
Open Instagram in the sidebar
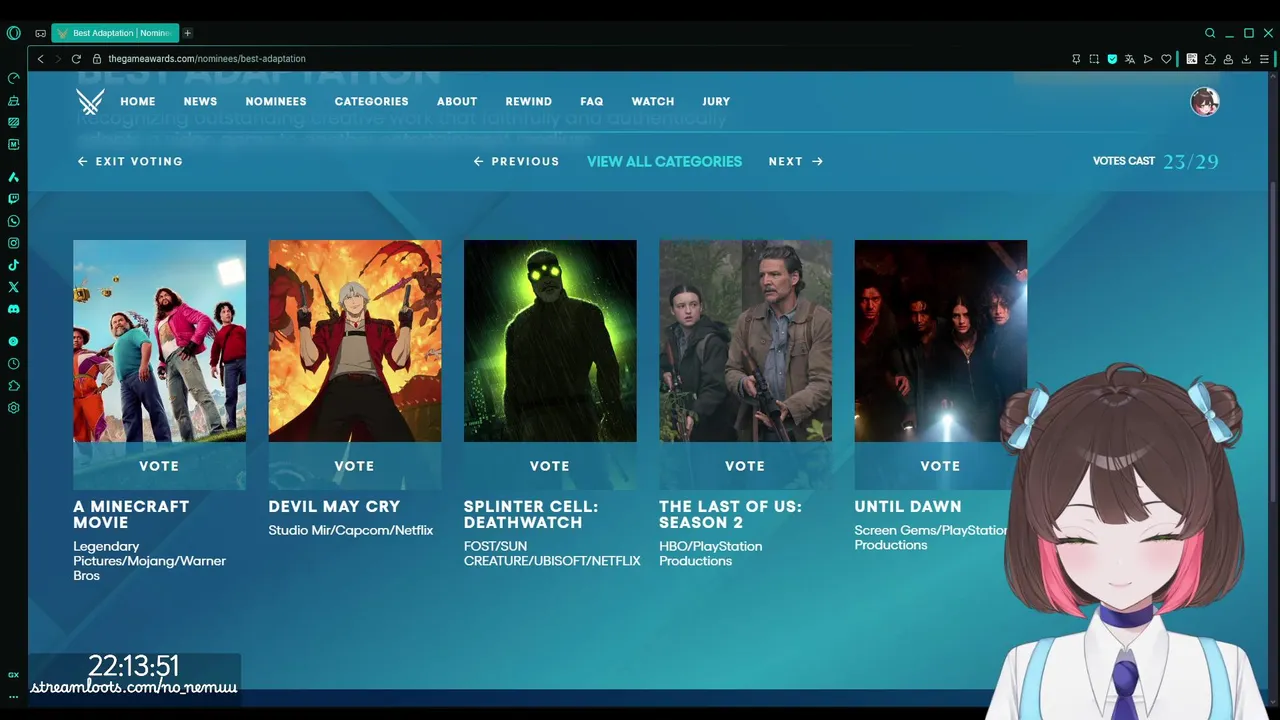pyautogui.click(x=13, y=243)
